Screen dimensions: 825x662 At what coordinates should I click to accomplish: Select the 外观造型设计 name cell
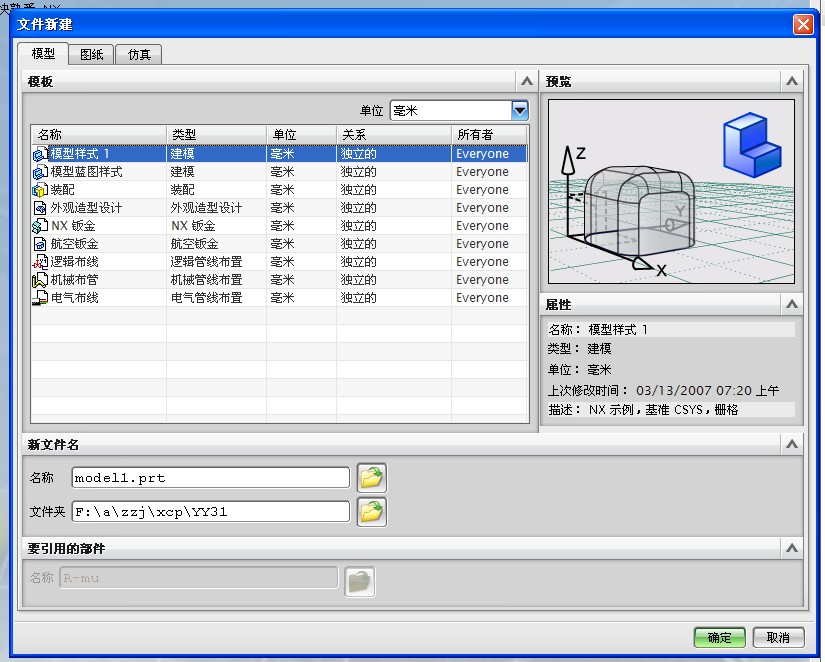[86, 208]
